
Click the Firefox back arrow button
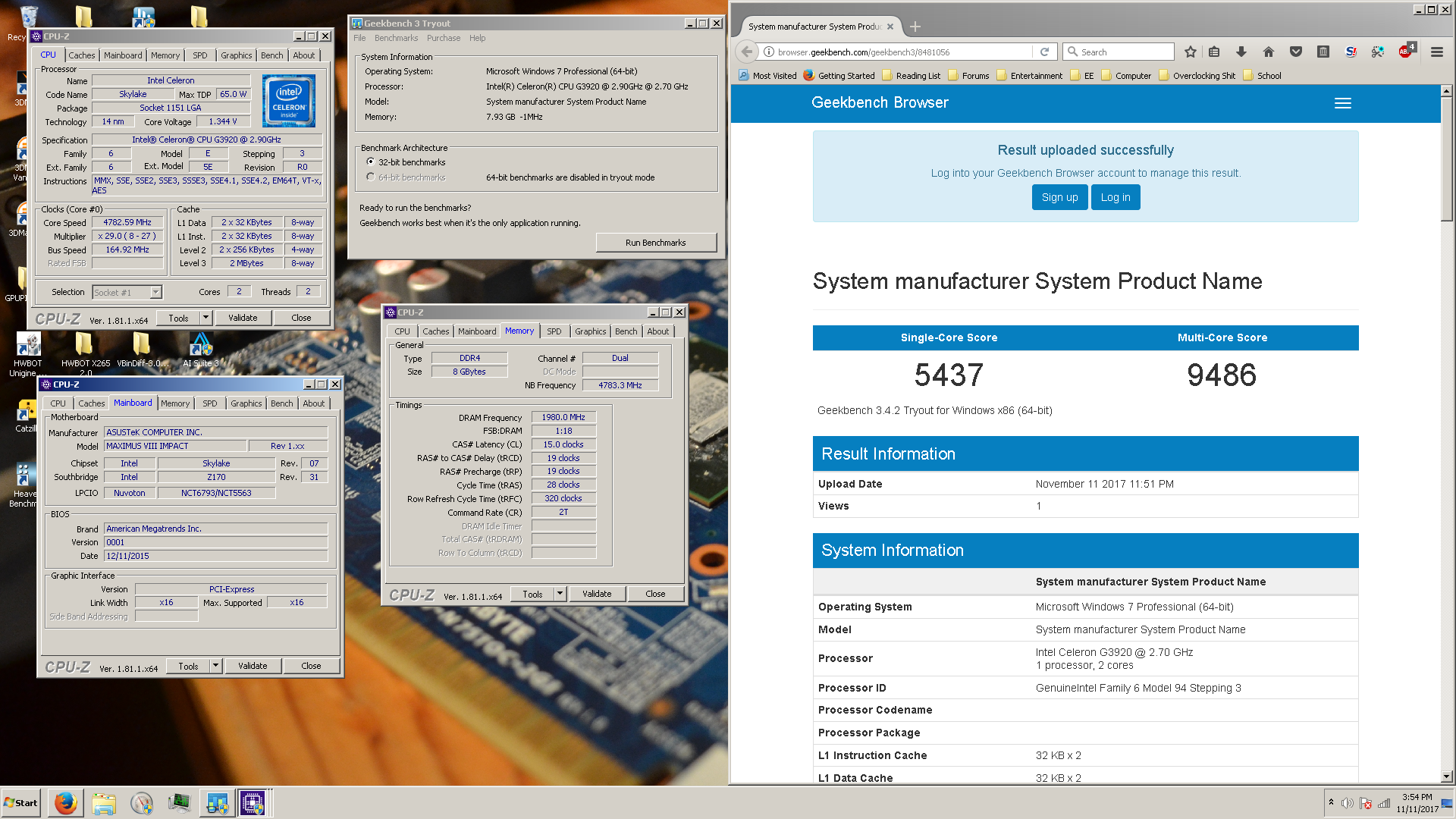click(x=747, y=52)
